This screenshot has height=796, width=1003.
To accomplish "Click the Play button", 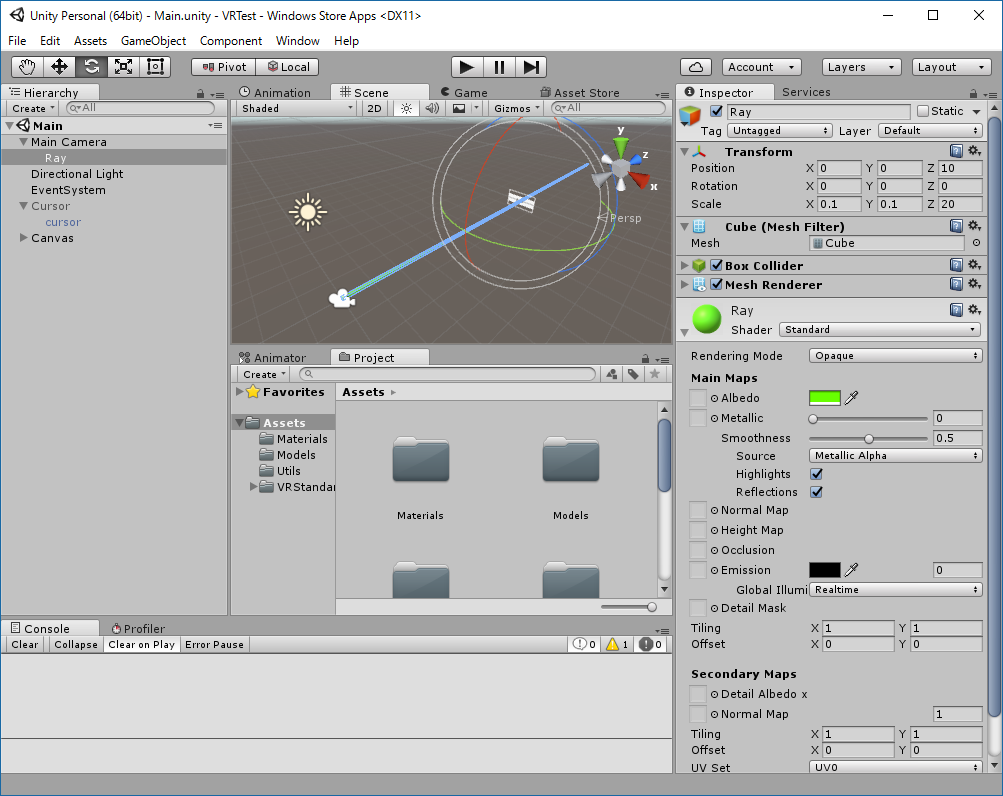I will [467, 67].
